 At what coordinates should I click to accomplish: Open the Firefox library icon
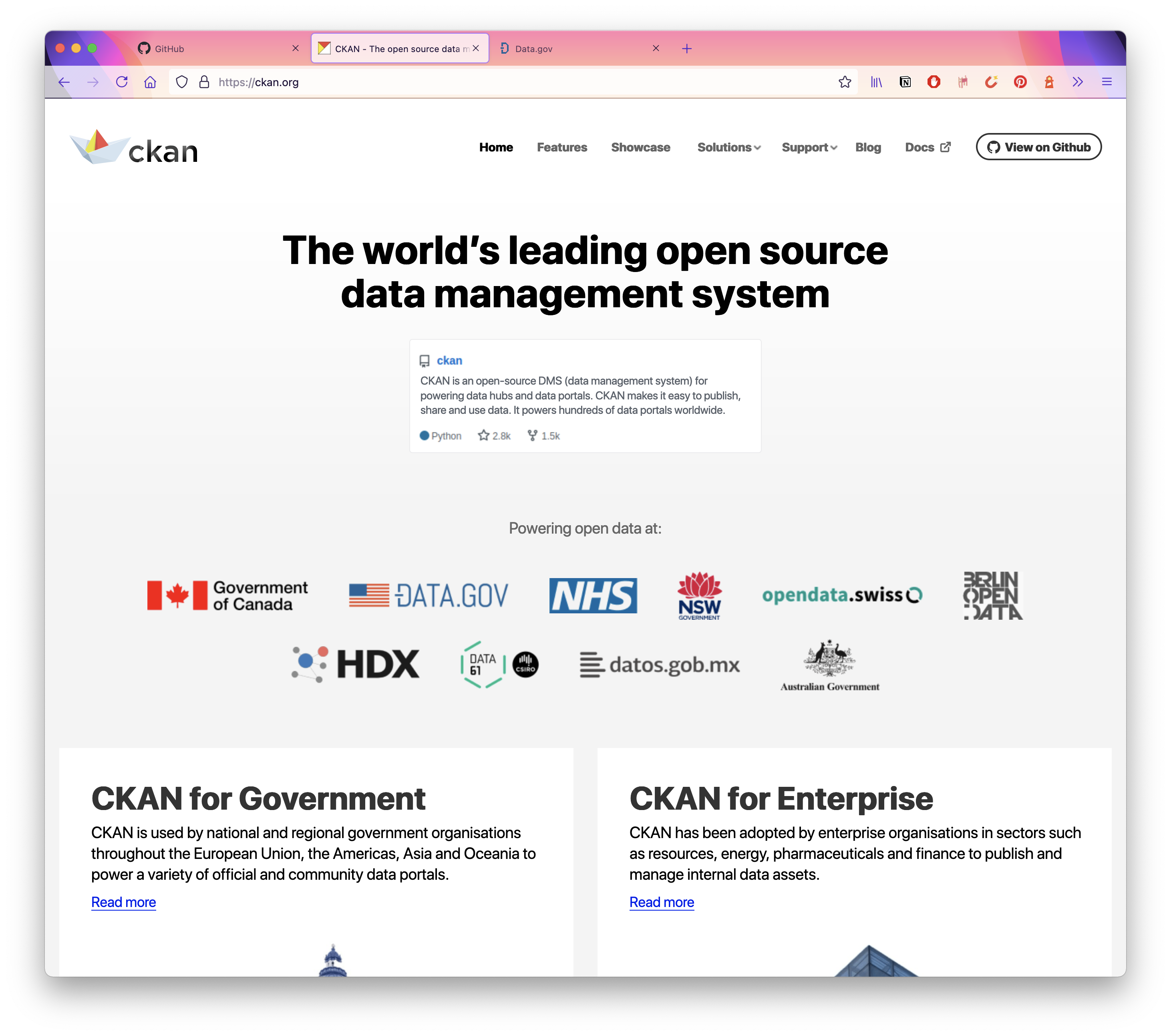click(x=877, y=82)
